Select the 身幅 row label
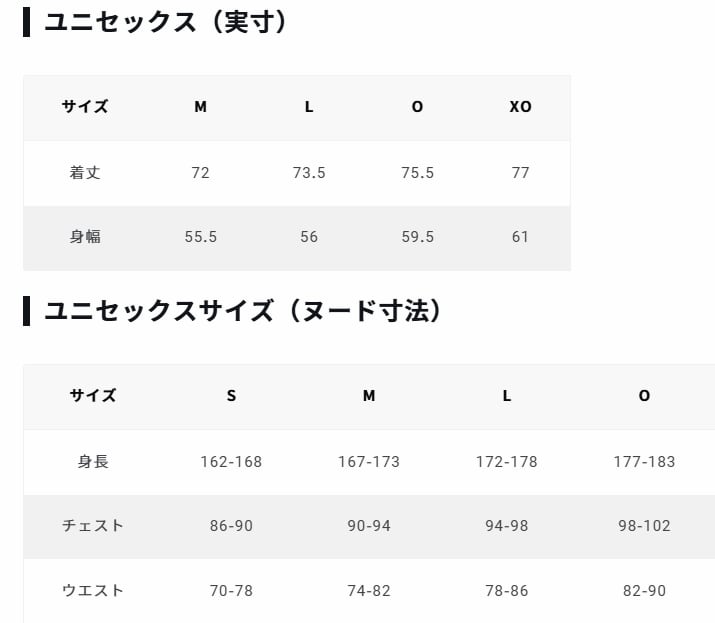The height and width of the screenshot is (623, 715). pos(85,237)
